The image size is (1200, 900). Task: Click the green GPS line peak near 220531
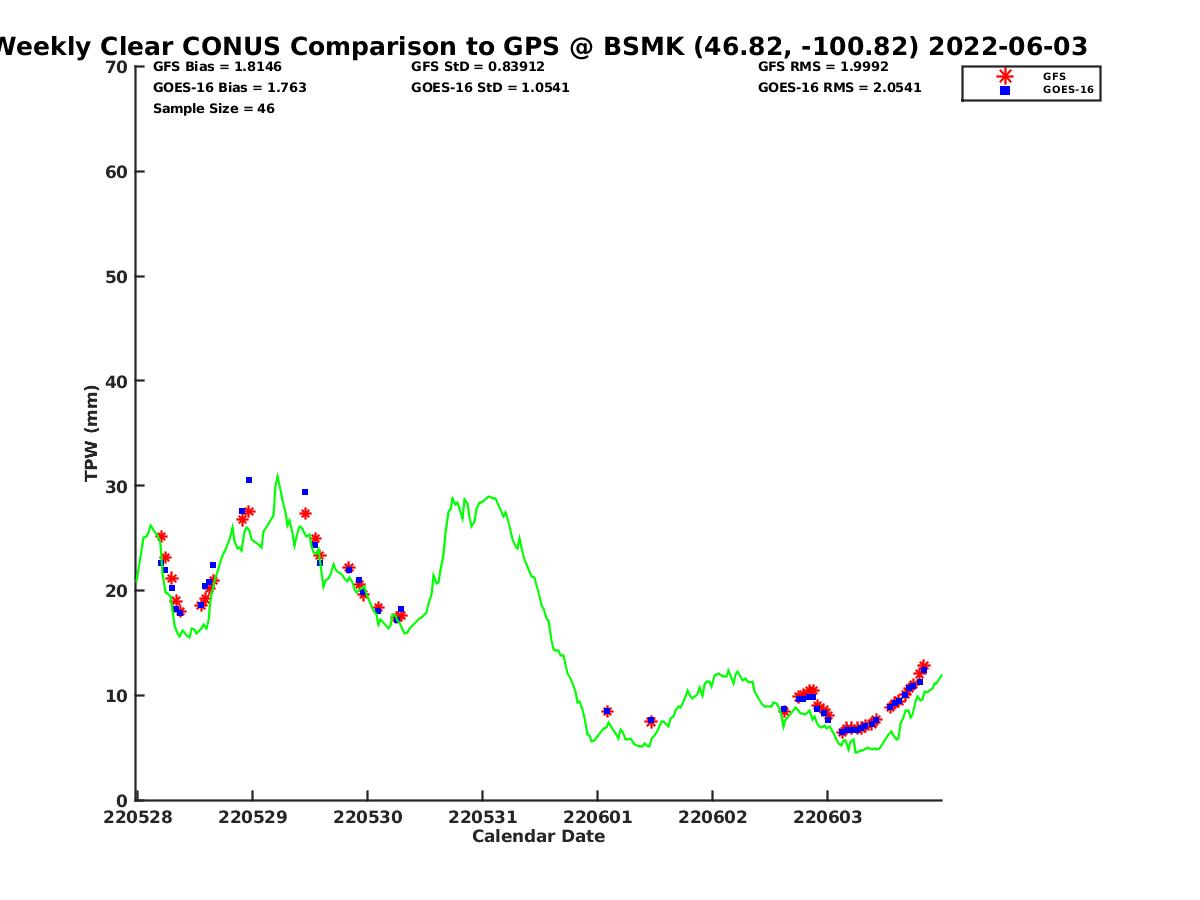488,496
